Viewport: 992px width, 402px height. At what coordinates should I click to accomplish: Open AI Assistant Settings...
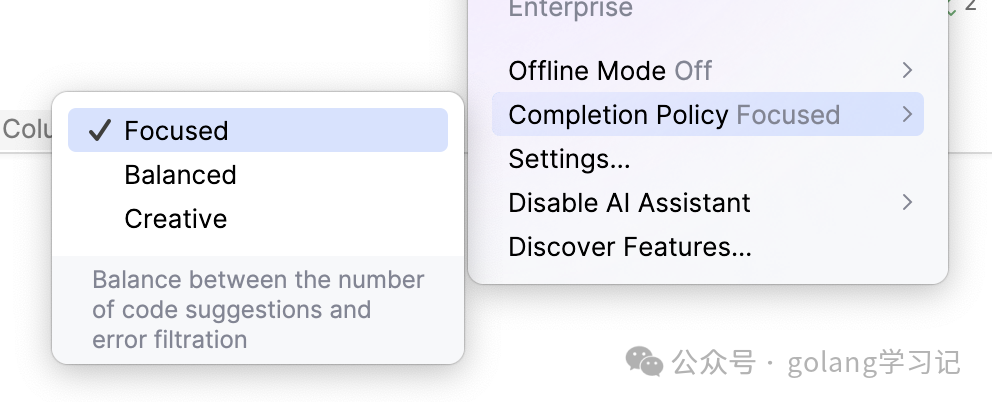(569, 159)
